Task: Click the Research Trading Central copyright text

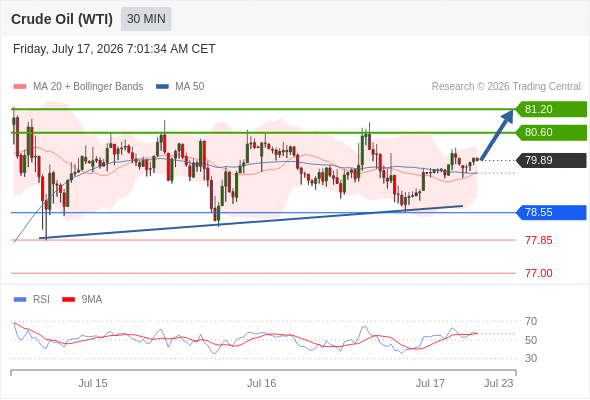Action: tap(506, 87)
